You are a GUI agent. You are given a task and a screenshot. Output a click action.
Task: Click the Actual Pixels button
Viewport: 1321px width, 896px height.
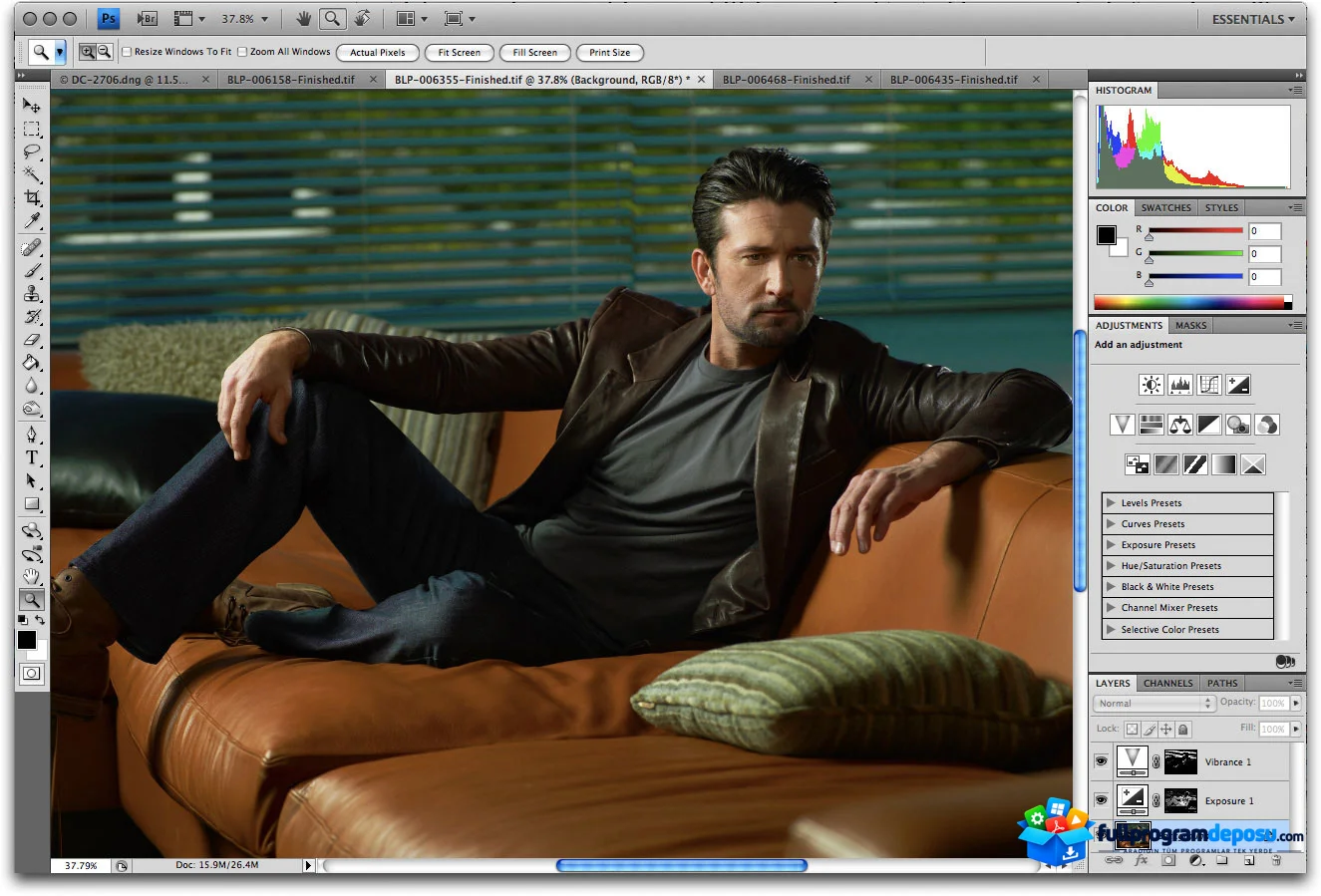(x=378, y=53)
